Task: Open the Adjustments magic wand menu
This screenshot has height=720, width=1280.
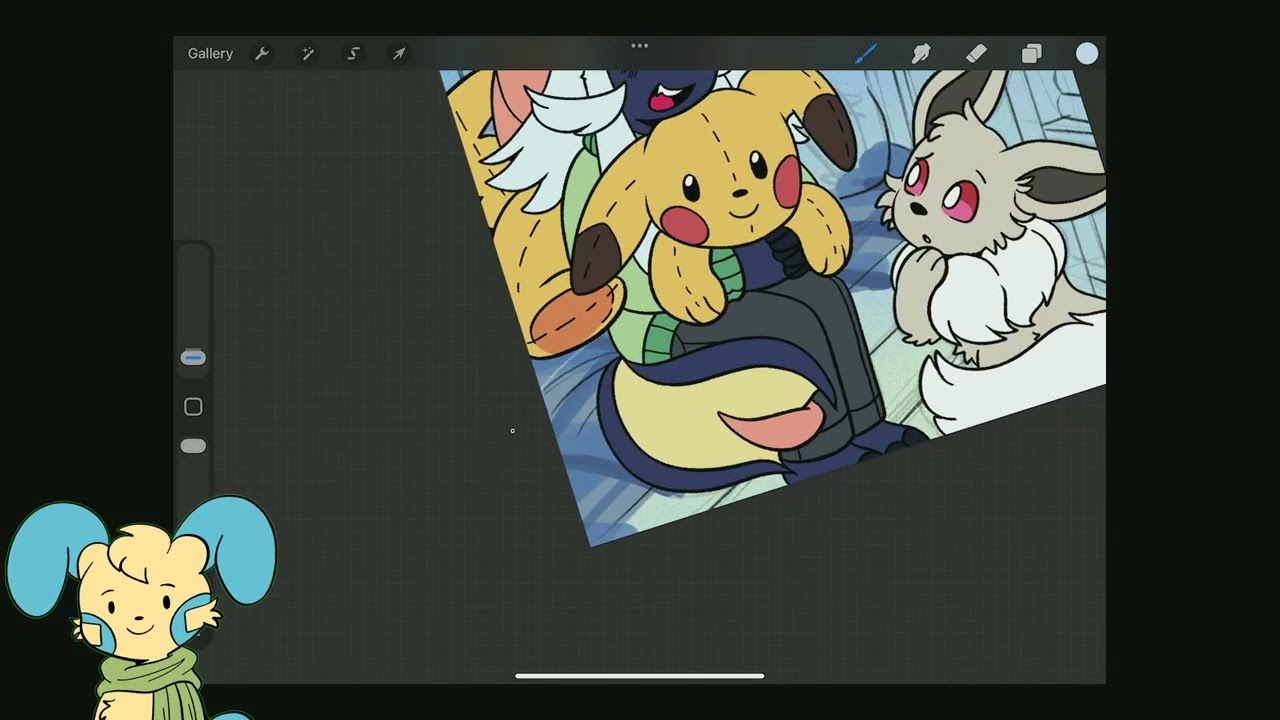Action: pos(308,53)
